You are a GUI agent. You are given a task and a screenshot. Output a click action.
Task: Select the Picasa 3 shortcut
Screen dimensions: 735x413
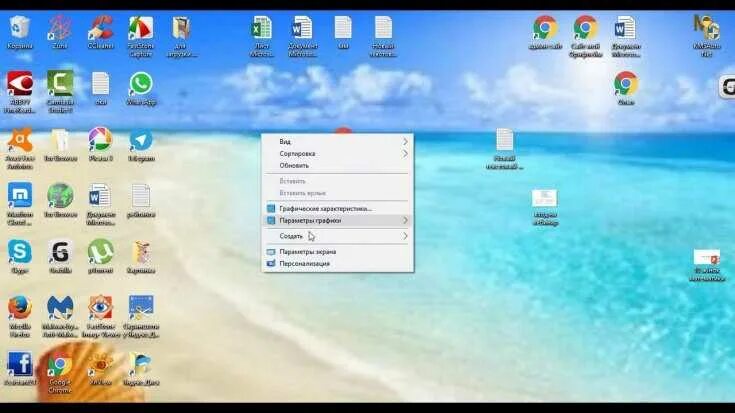(x=100, y=140)
